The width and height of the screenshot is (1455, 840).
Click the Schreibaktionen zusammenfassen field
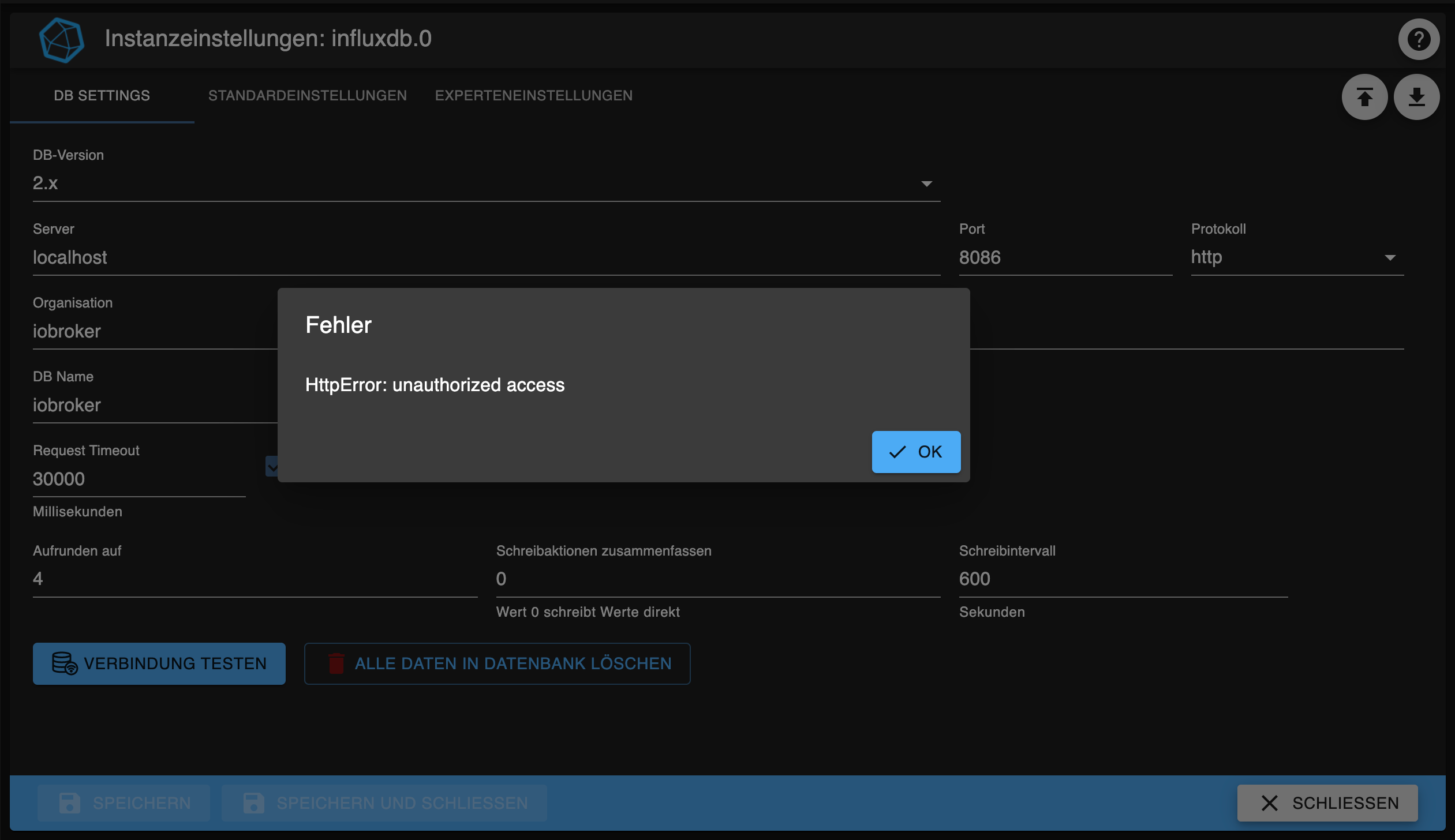point(718,579)
